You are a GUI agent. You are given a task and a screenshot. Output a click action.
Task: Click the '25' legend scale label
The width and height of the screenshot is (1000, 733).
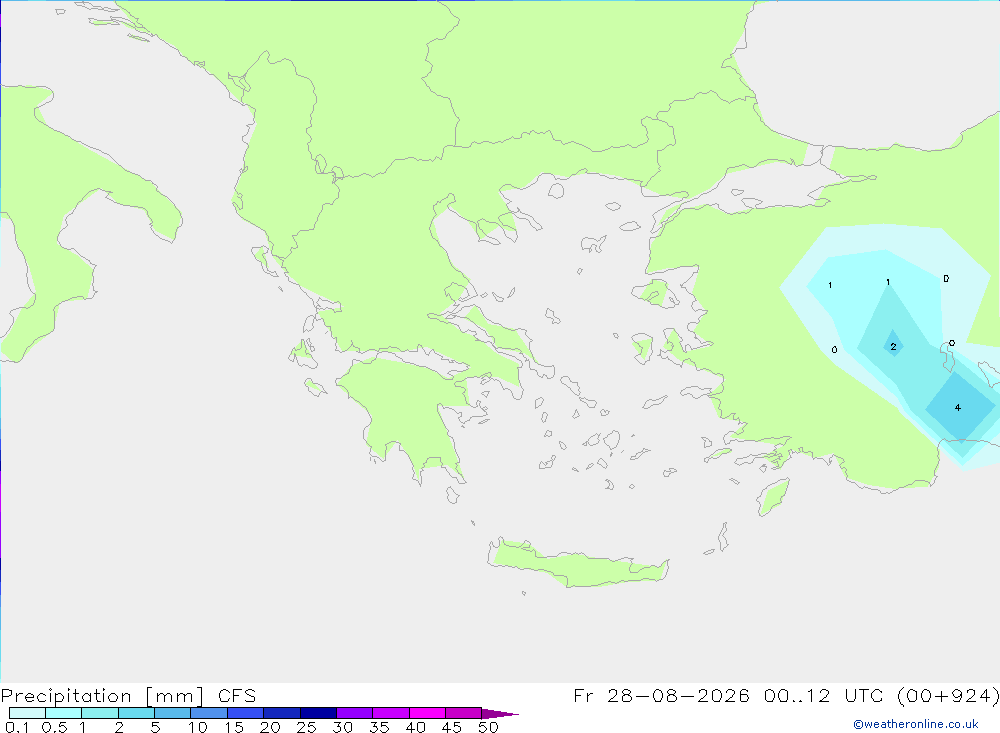click(x=307, y=727)
